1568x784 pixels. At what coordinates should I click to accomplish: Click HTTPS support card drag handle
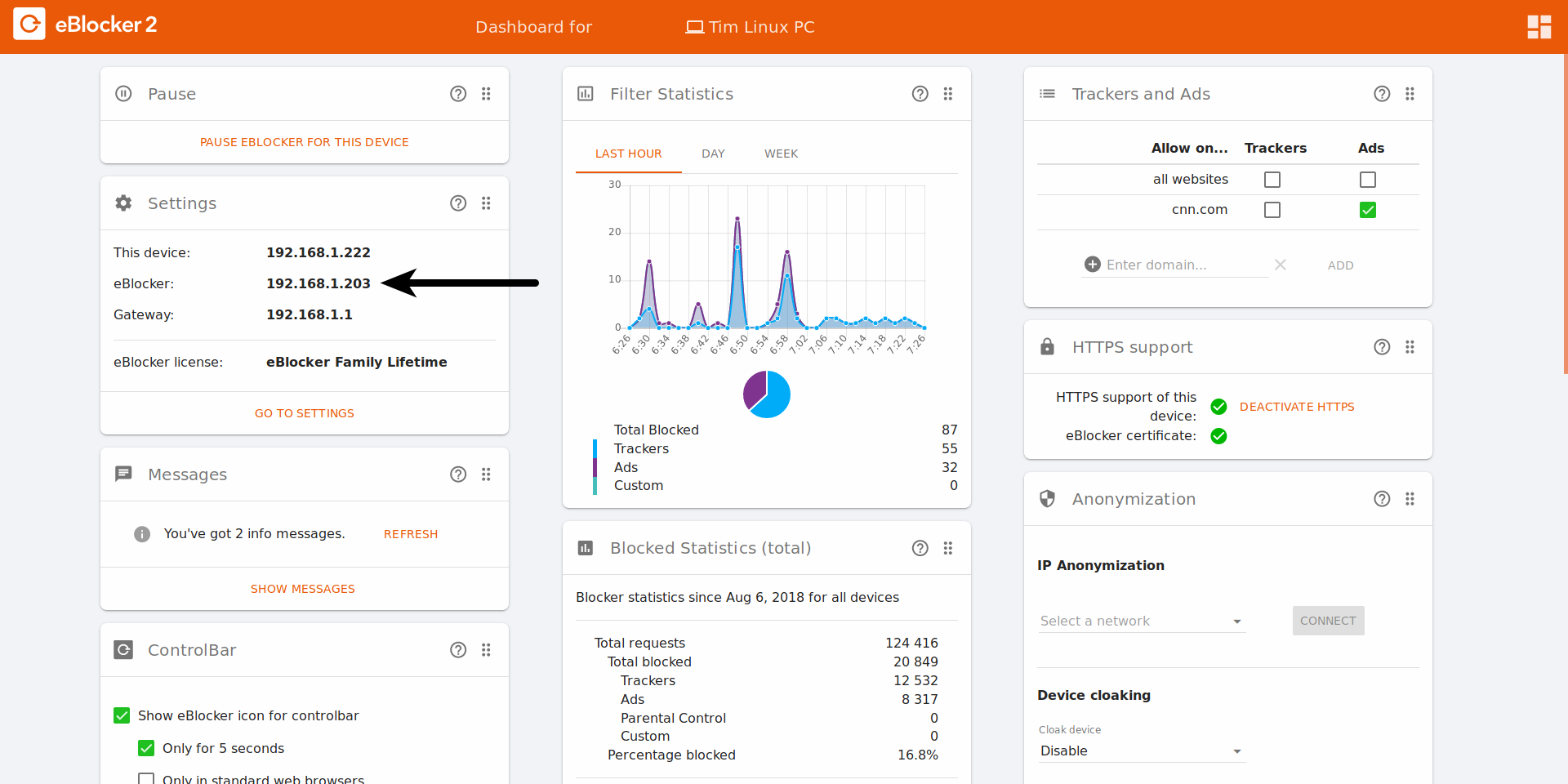point(1410,347)
